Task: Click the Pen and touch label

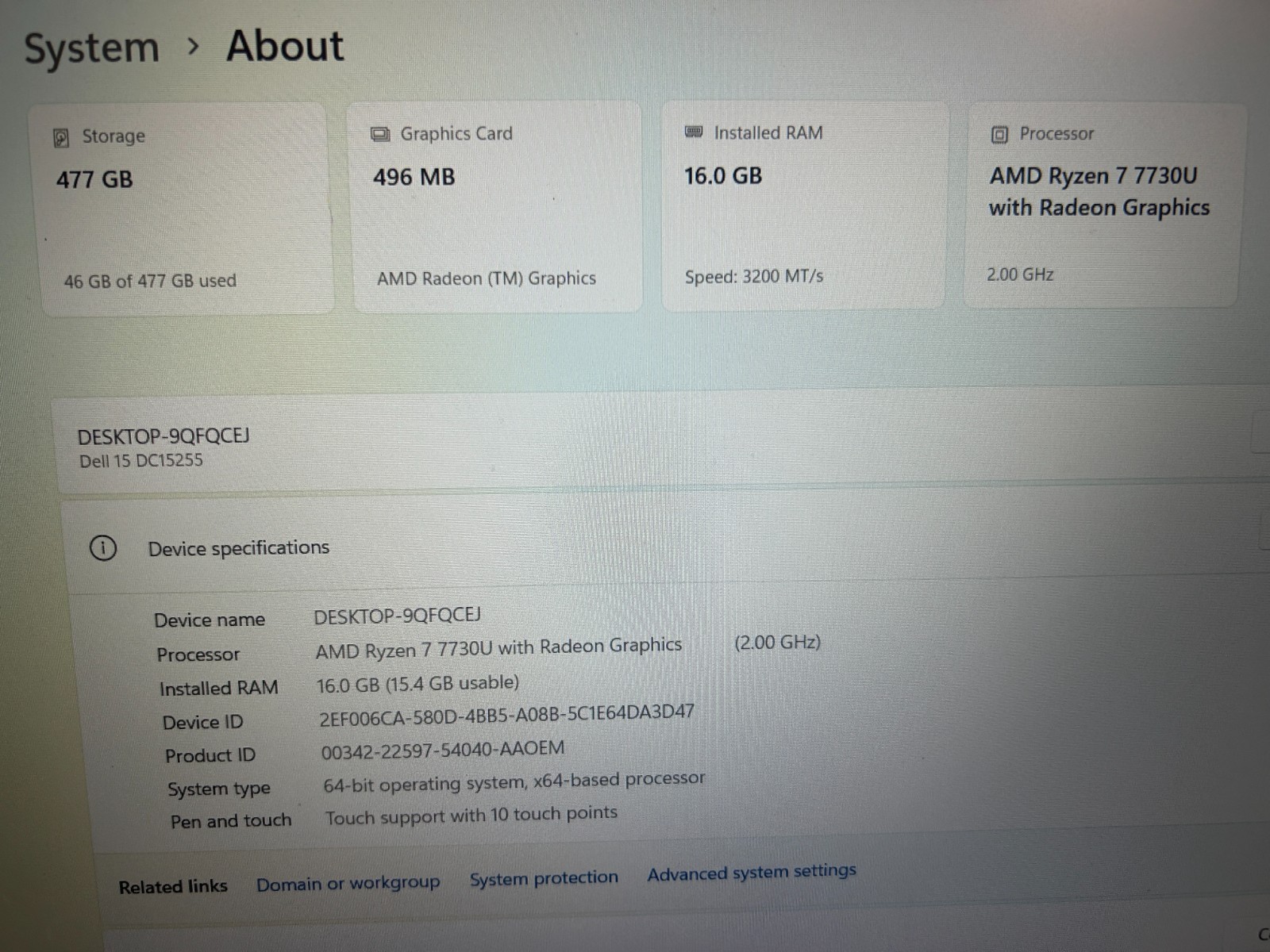Action: click(x=231, y=821)
